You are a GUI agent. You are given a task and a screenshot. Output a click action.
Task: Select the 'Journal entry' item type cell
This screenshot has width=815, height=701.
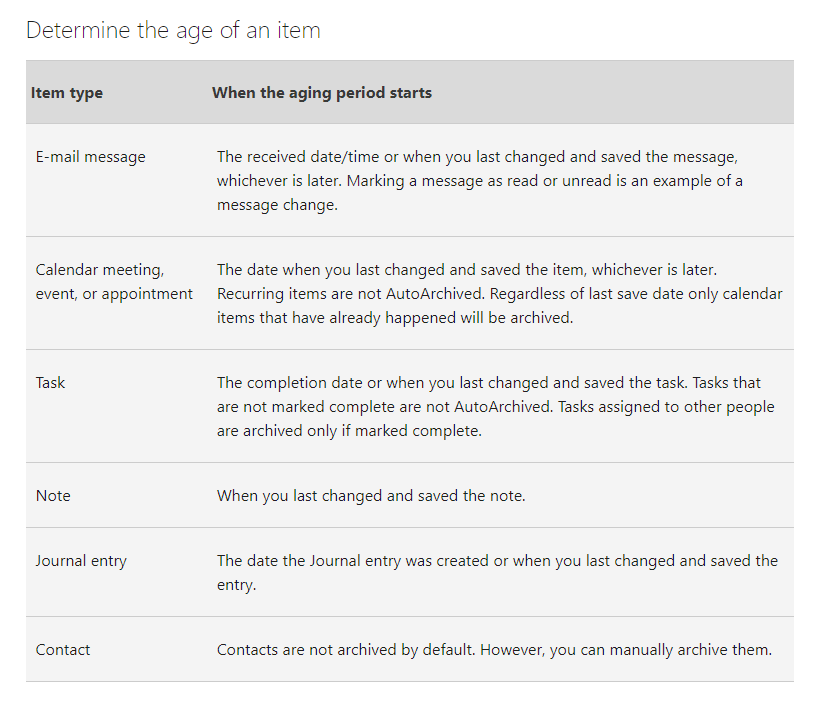point(81,561)
